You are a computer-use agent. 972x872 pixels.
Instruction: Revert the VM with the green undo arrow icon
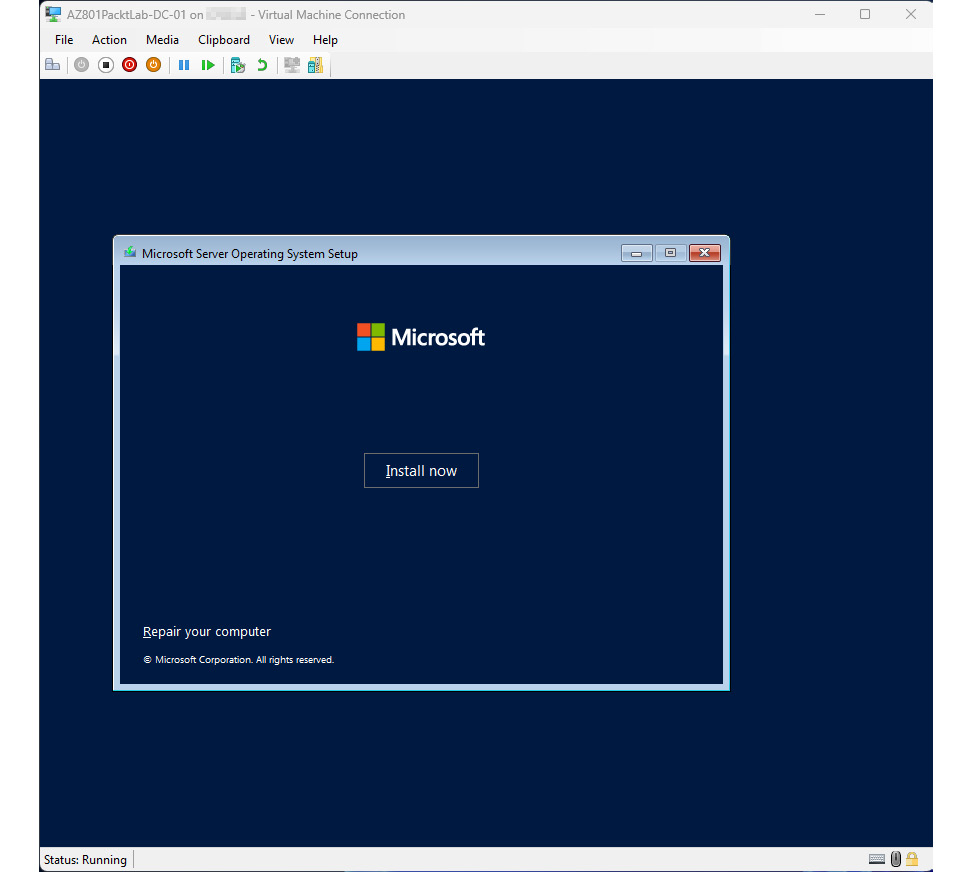(262, 65)
